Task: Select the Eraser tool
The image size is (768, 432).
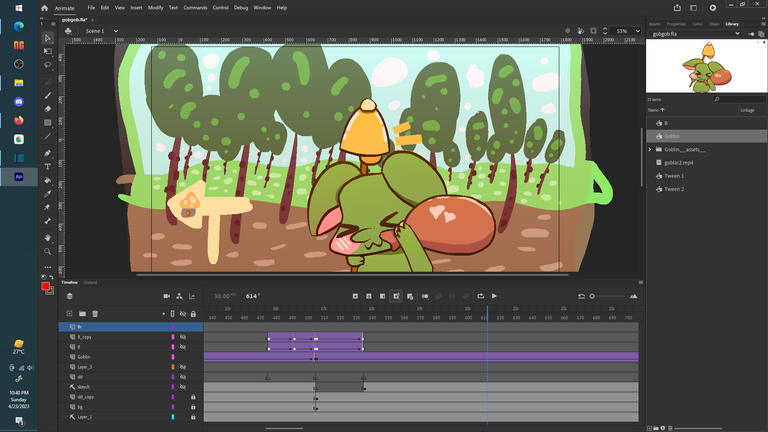Action: click(48, 109)
